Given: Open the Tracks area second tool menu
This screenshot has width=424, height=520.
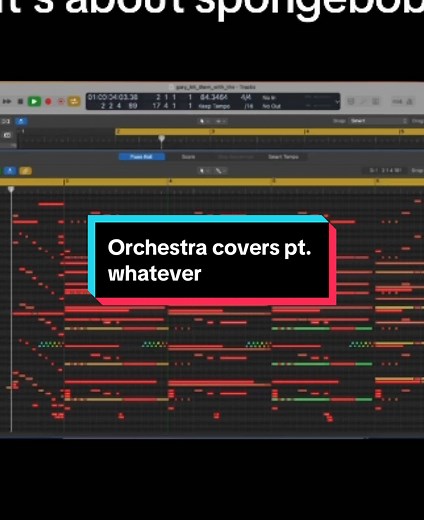Looking at the screenshot, I should (x=221, y=121).
